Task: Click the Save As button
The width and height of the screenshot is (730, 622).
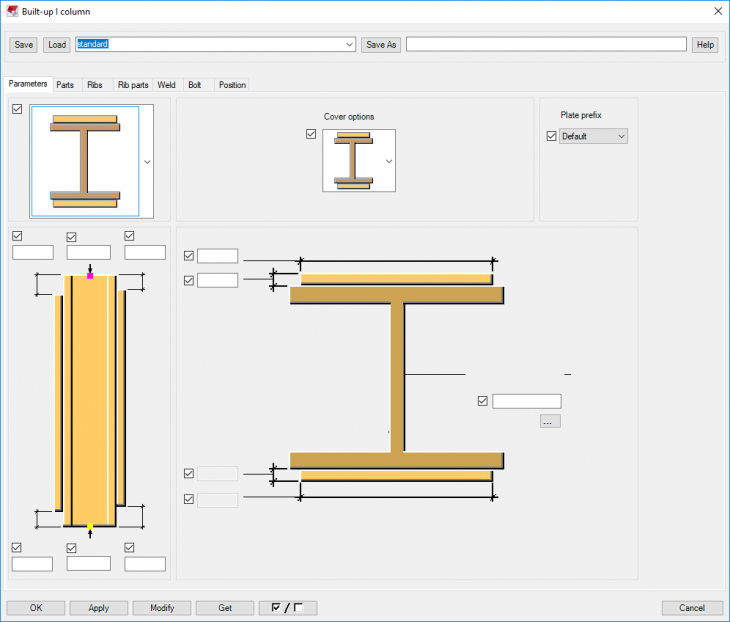Action: pyautogui.click(x=381, y=45)
